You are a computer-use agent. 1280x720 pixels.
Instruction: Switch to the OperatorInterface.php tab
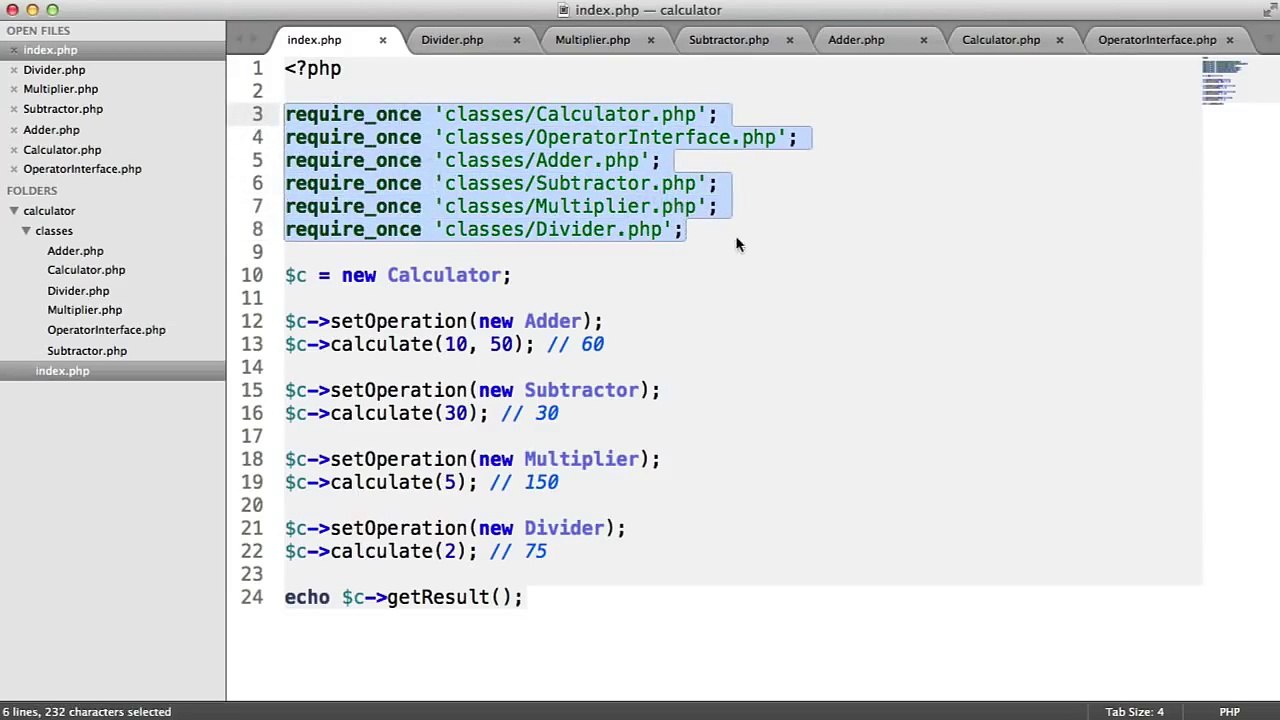1157,40
